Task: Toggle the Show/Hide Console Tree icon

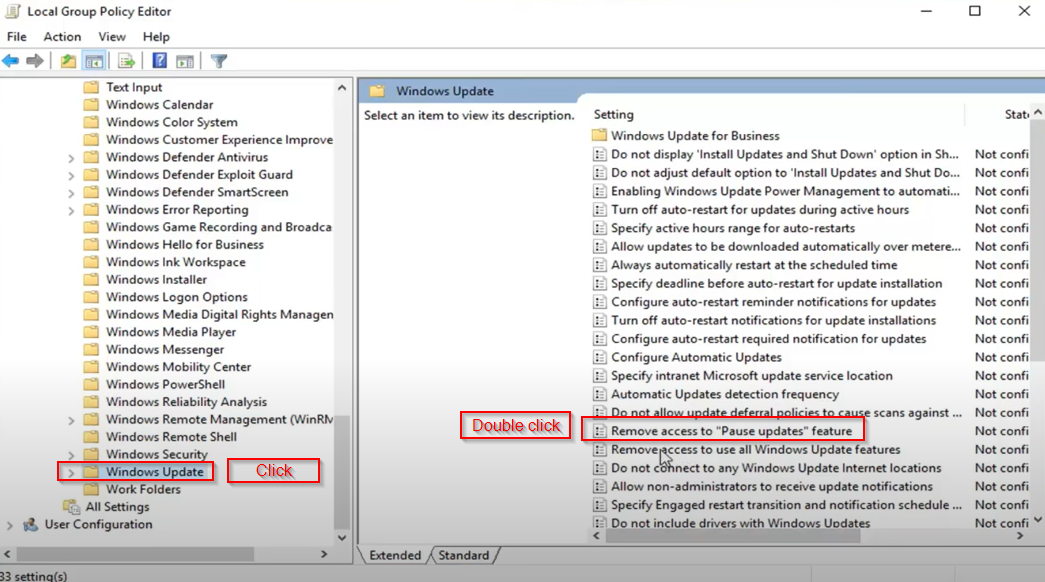Action: pyautogui.click(x=94, y=61)
